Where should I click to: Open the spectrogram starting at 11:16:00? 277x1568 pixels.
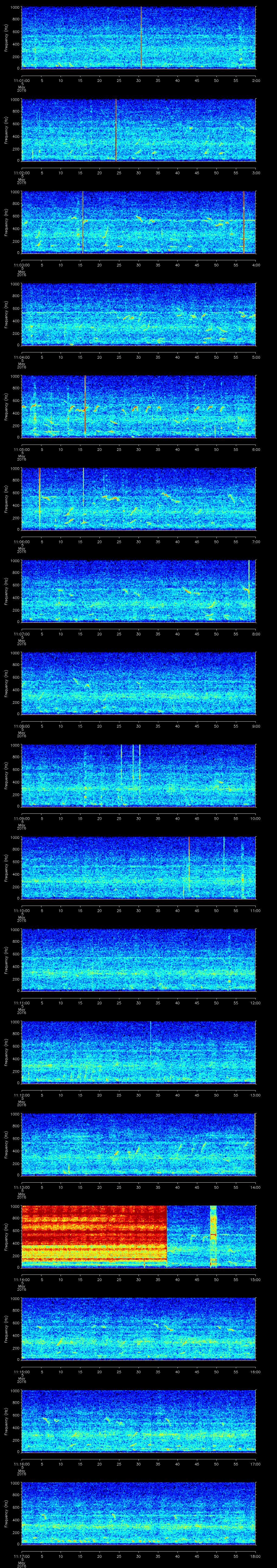[x=139, y=1421]
